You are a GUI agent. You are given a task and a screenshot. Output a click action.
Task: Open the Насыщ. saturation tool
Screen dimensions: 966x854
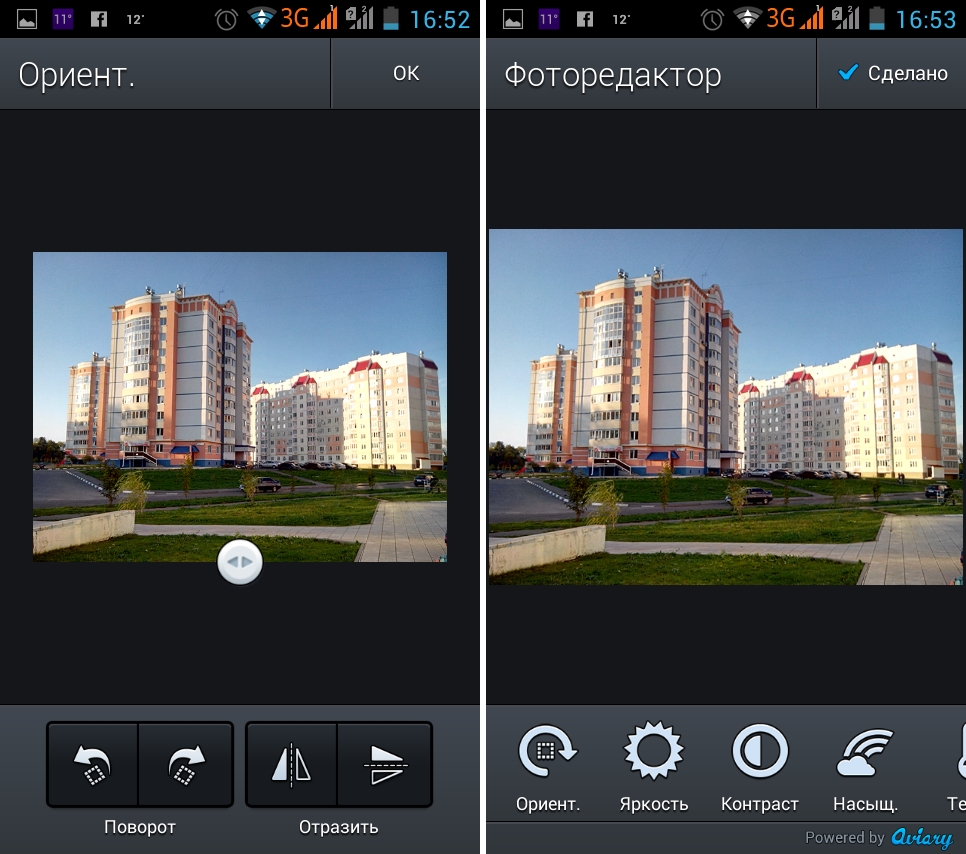[x=865, y=768]
